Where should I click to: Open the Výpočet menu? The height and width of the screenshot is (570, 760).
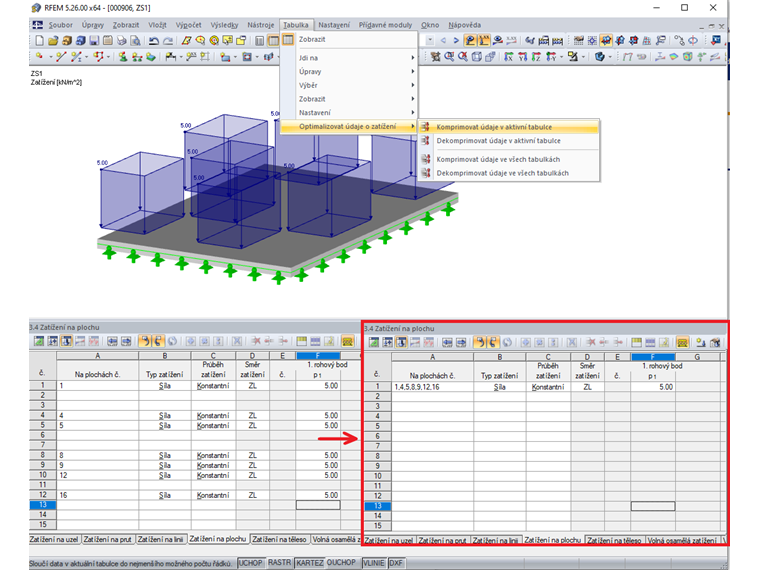click(188, 25)
